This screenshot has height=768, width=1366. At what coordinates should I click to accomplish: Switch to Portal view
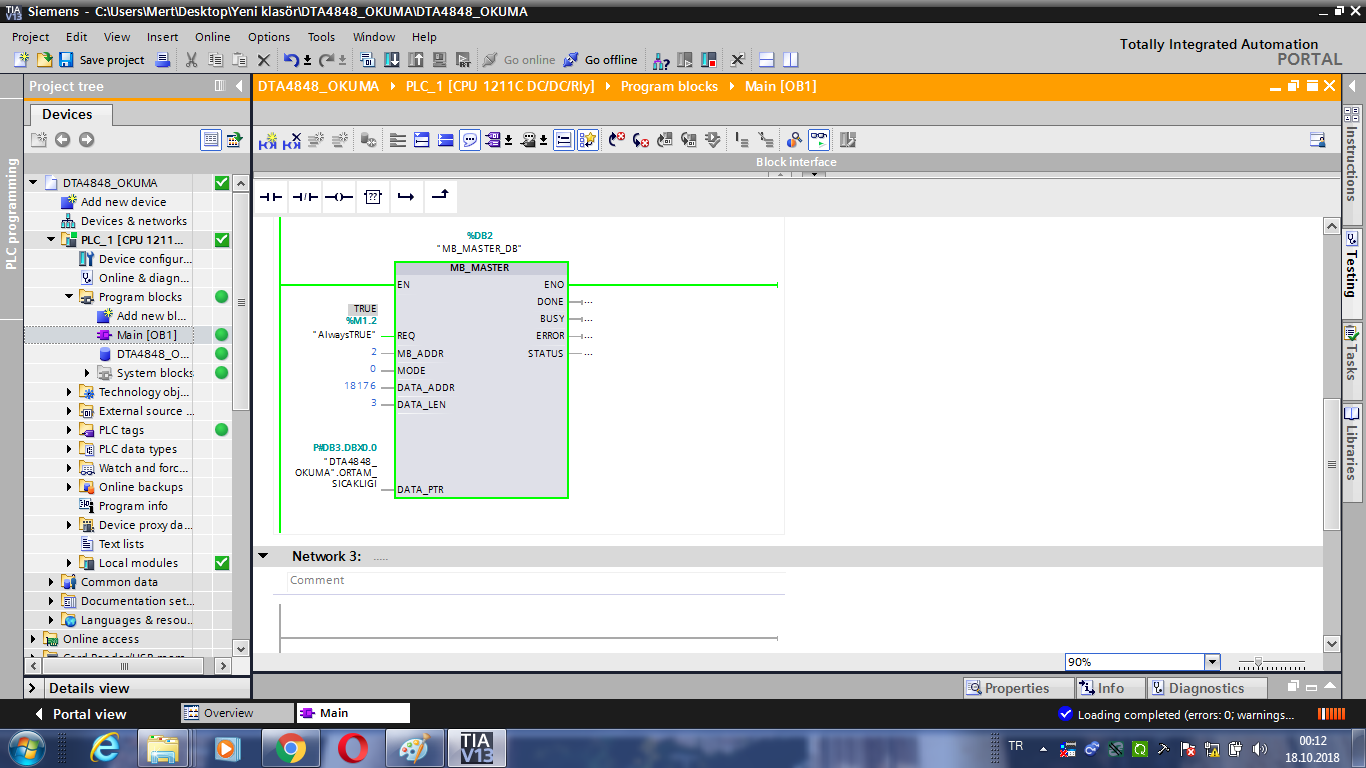pos(80,714)
